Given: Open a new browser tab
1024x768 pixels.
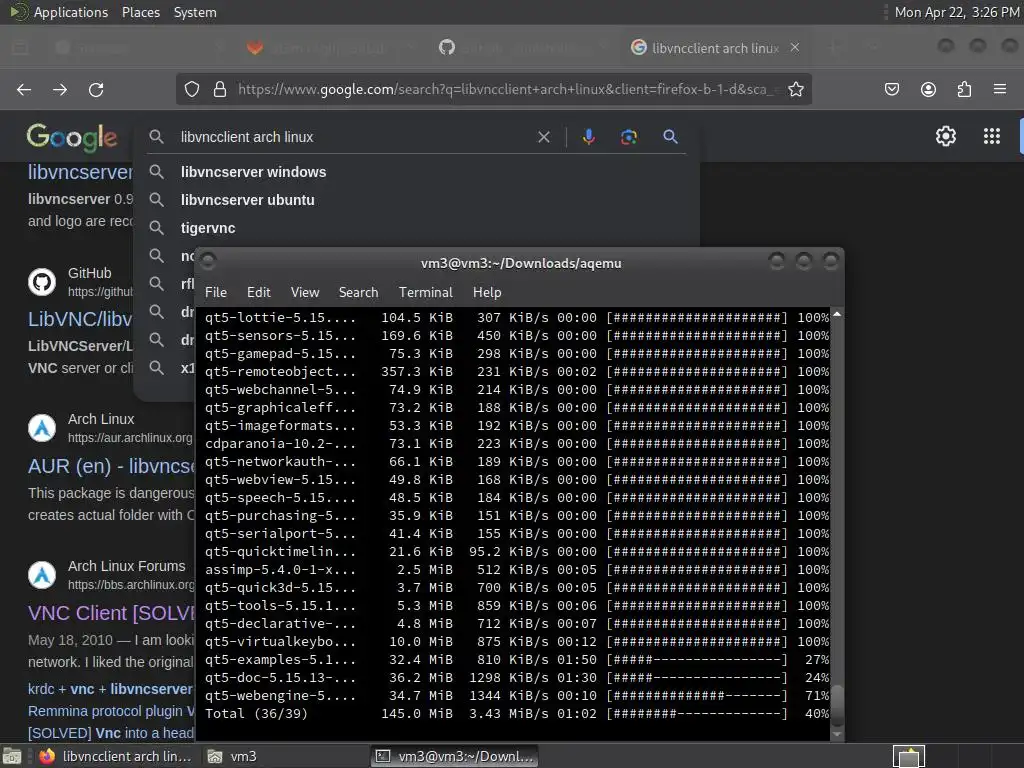Looking at the screenshot, I should coord(833,48).
